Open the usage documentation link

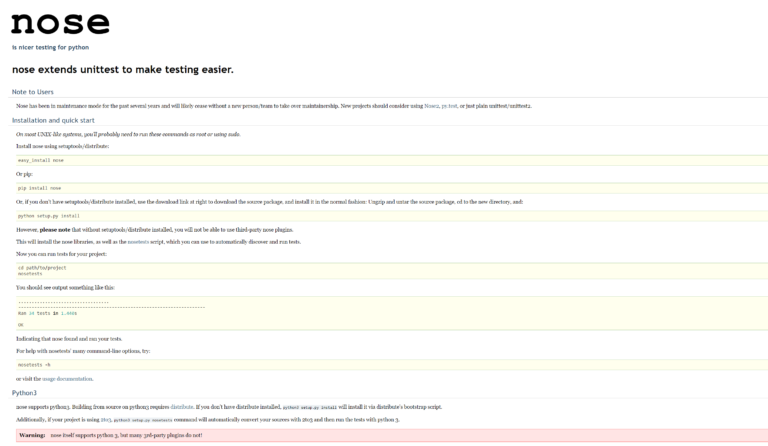coord(67,379)
